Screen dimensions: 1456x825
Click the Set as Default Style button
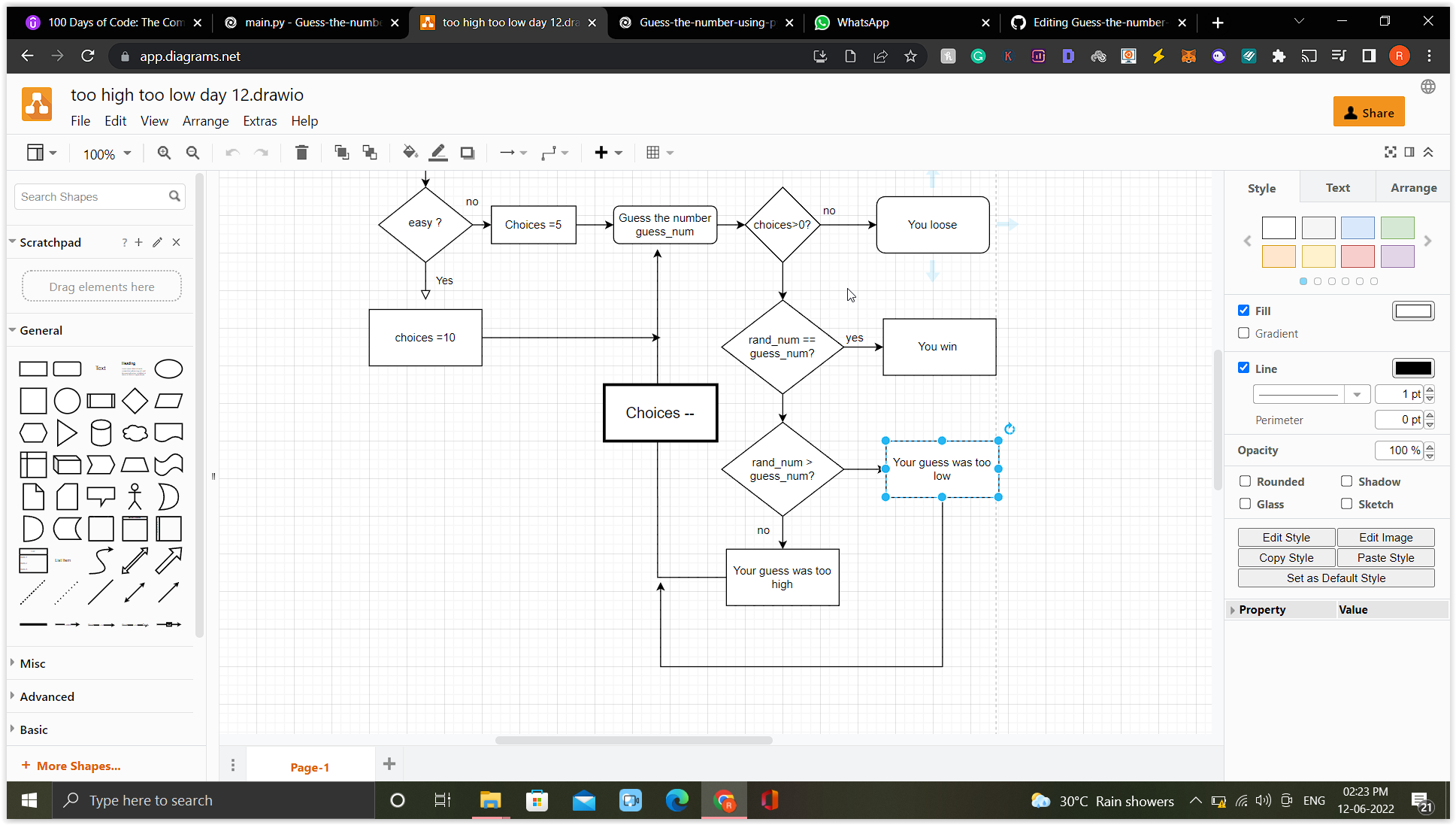pyautogui.click(x=1336, y=578)
